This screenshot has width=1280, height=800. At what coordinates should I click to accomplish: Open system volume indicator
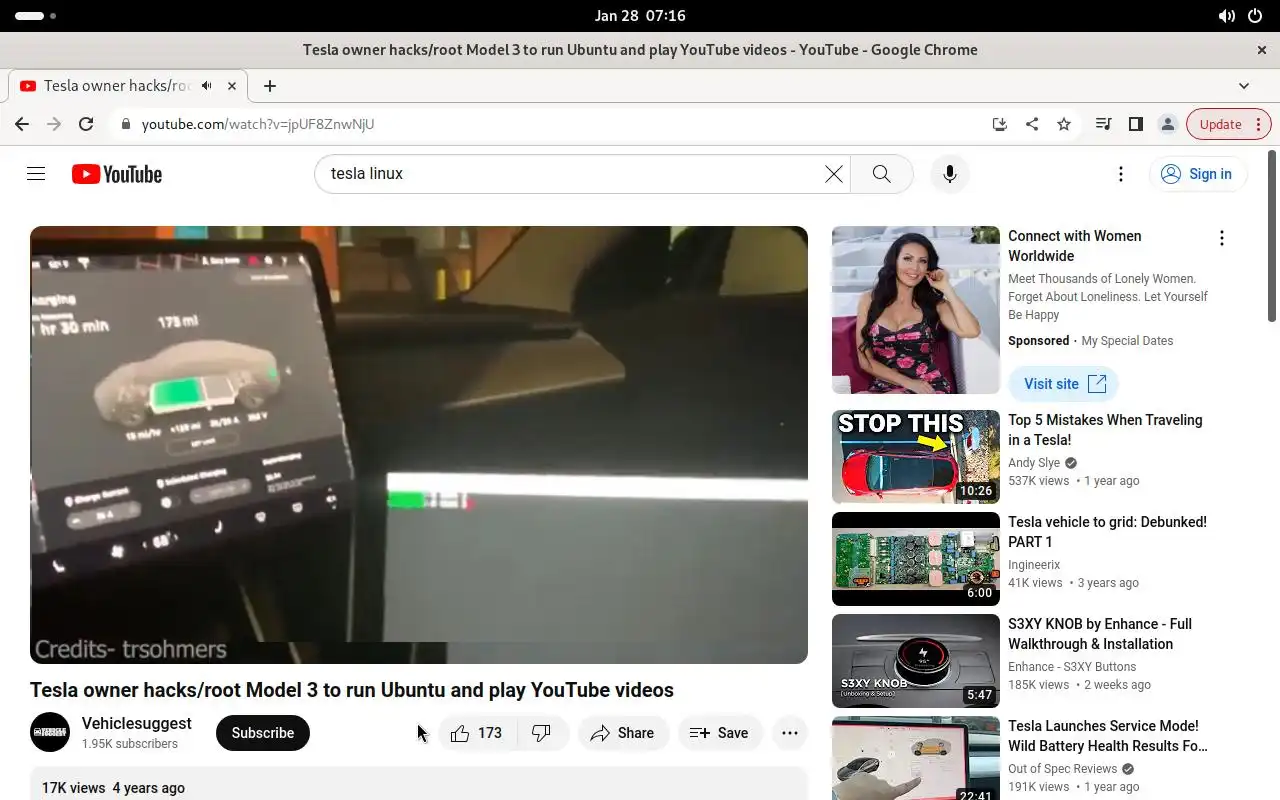pyautogui.click(x=1226, y=16)
